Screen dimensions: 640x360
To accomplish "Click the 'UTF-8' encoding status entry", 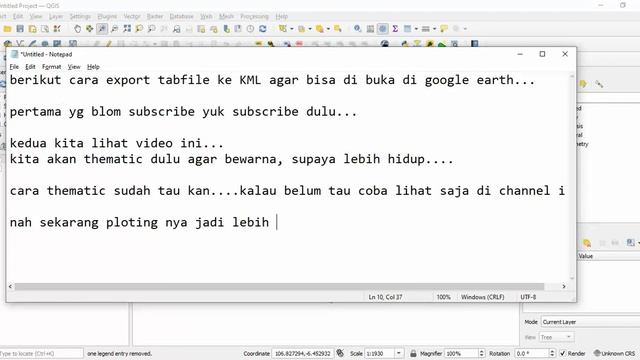I will 528,297.
